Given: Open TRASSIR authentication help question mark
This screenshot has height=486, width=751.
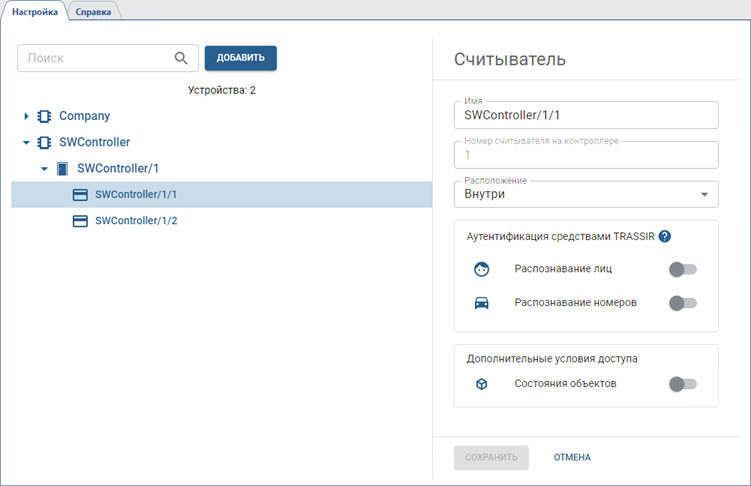Looking at the screenshot, I should click(x=665, y=237).
